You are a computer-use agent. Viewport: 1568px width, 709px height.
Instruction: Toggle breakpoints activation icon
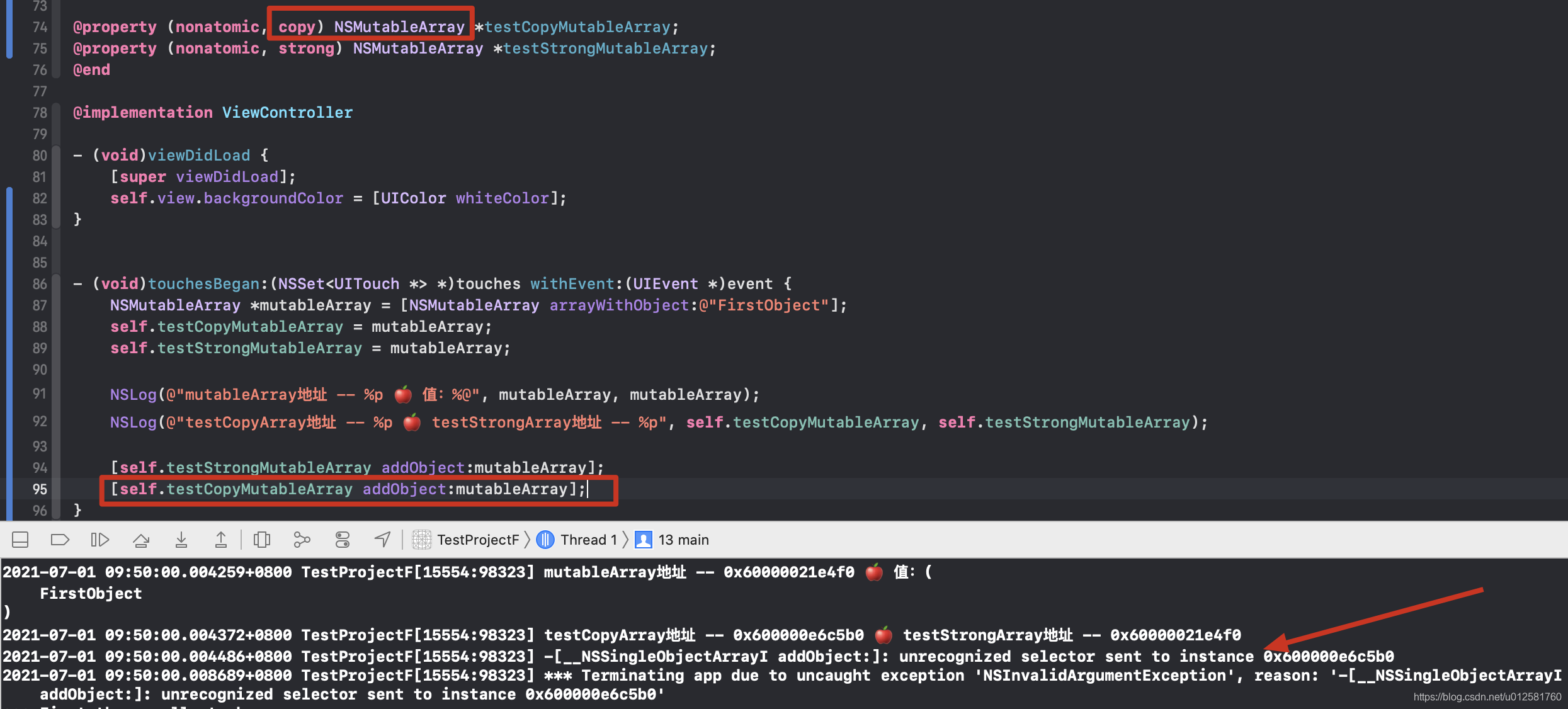(x=60, y=540)
